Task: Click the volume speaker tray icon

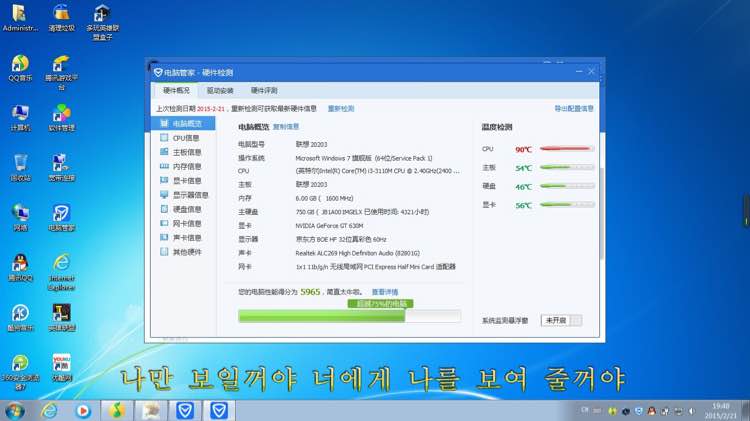Action: (x=692, y=410)
